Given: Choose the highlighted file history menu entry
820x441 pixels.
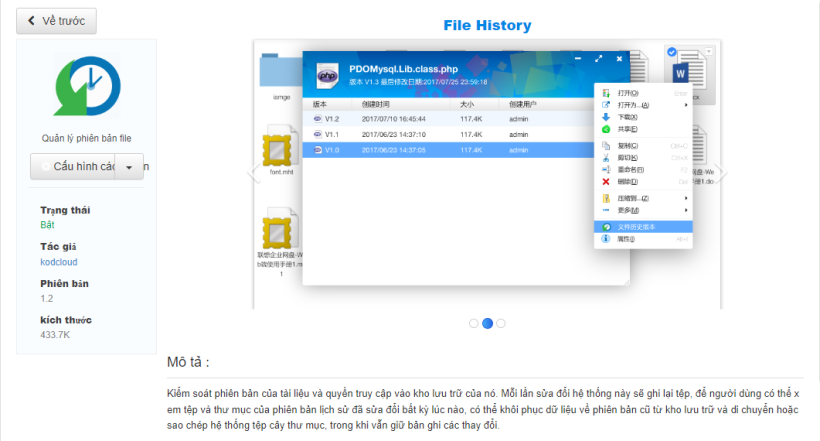Looking at the screenshot, I should tap(644, 227).
